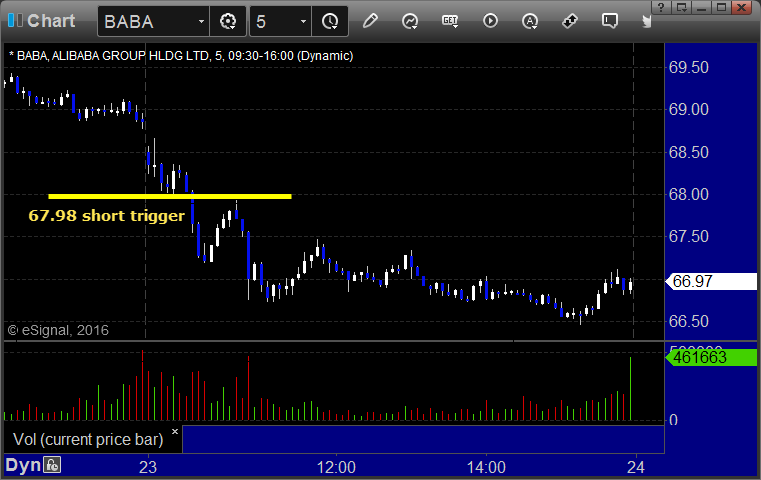Open the chart comment bubble icon
The height and width of the screenshot is (480, 761).
click(610, 21)
